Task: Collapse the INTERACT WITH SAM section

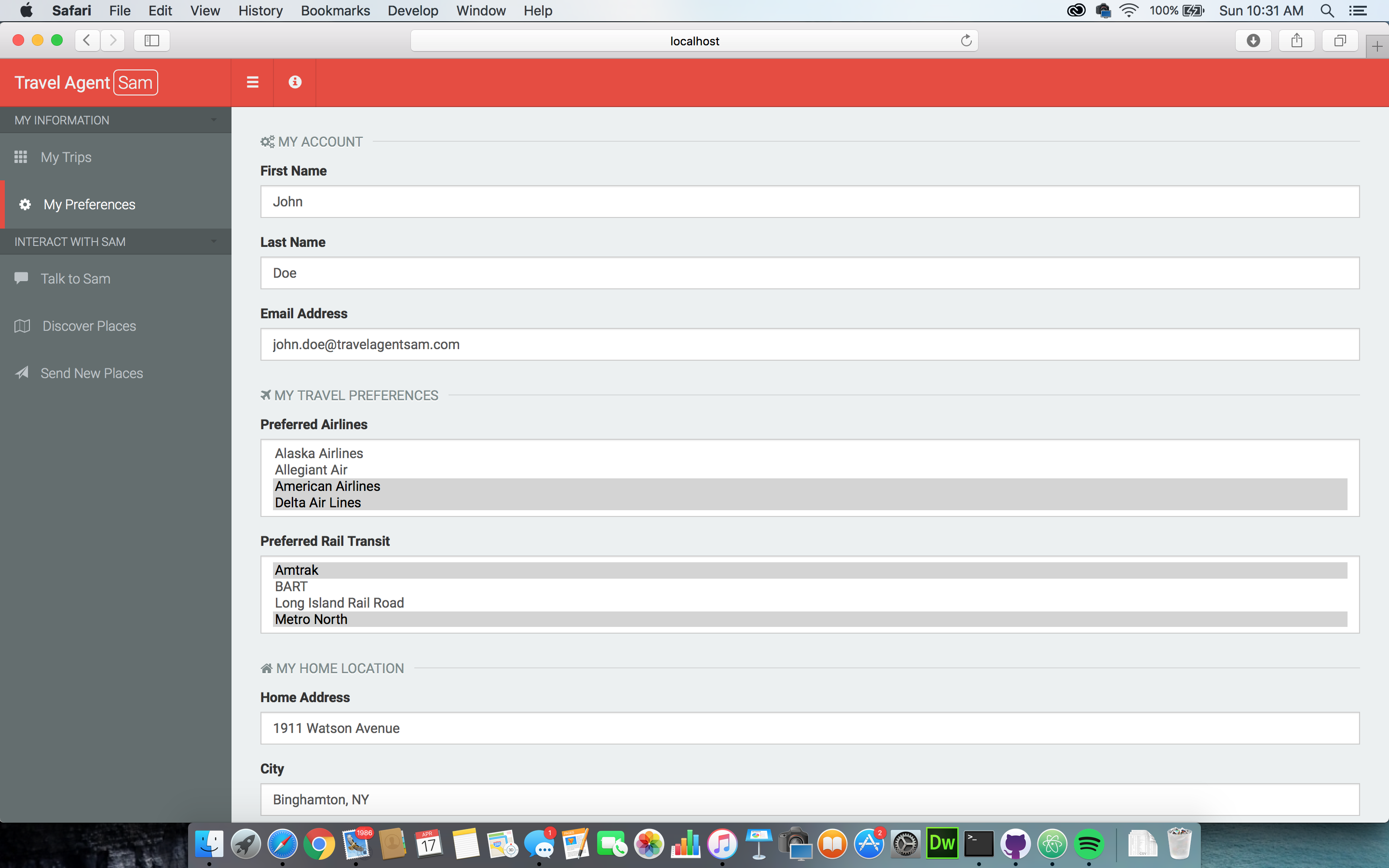Action: [214, 242]
